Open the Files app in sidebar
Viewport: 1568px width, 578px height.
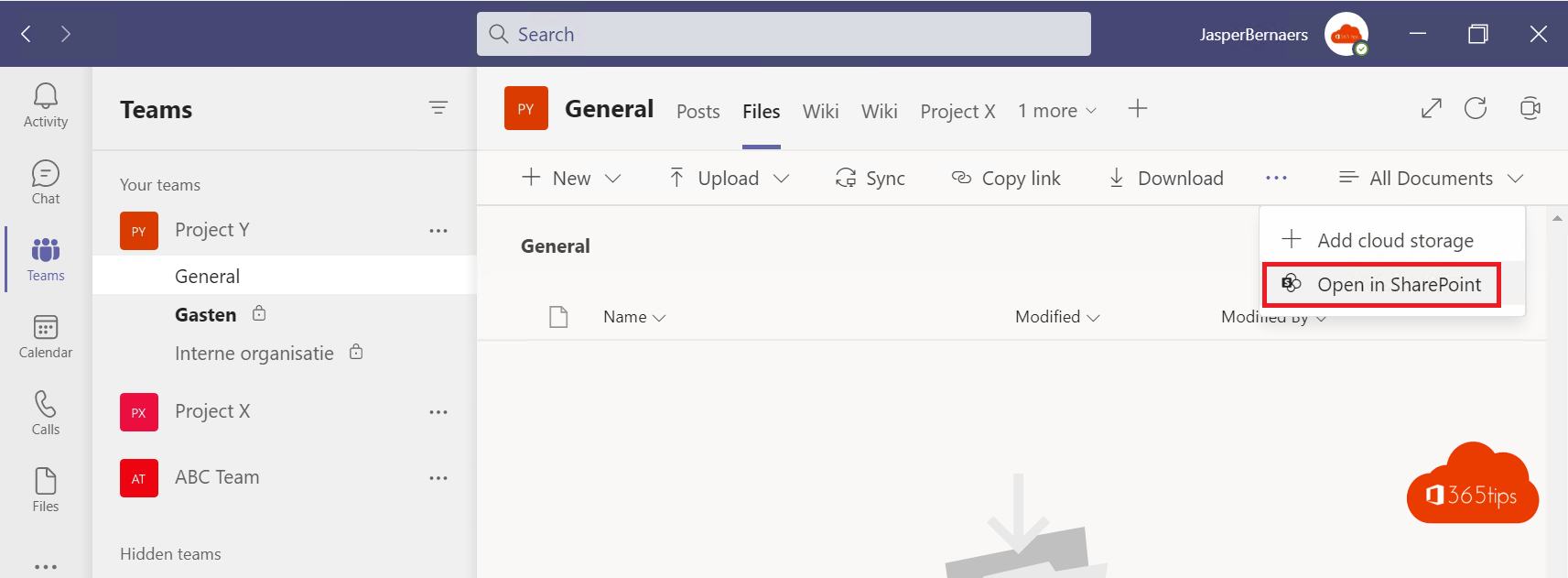click(x=46, y=491)
